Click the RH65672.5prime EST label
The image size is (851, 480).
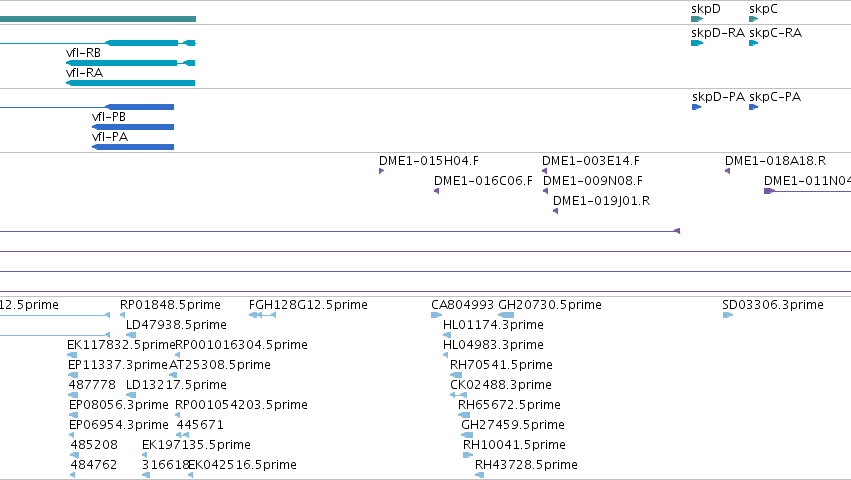coord(510,405)
